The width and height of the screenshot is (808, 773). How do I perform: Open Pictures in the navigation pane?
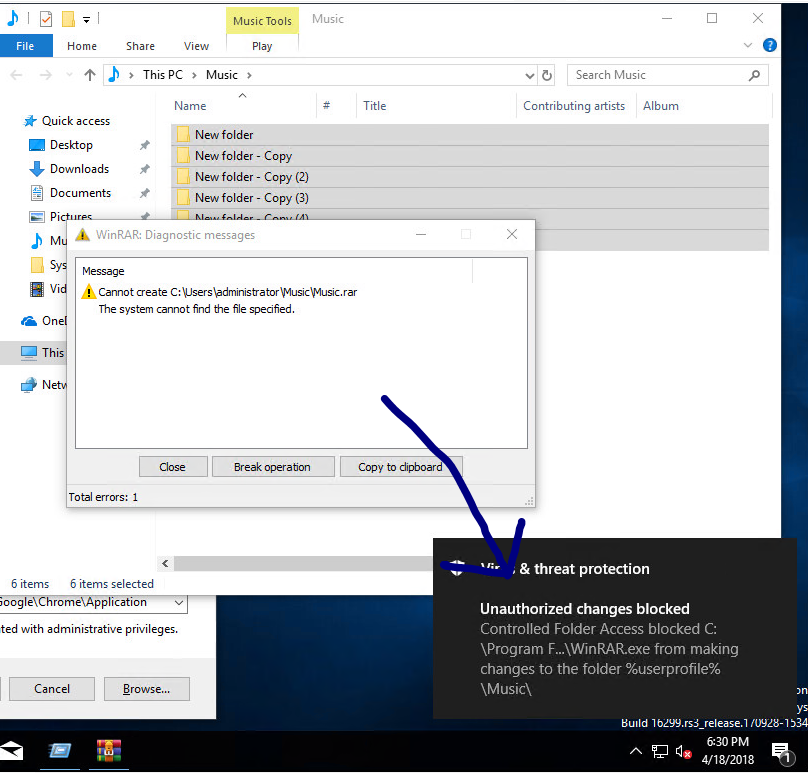(x=71, y=216)
